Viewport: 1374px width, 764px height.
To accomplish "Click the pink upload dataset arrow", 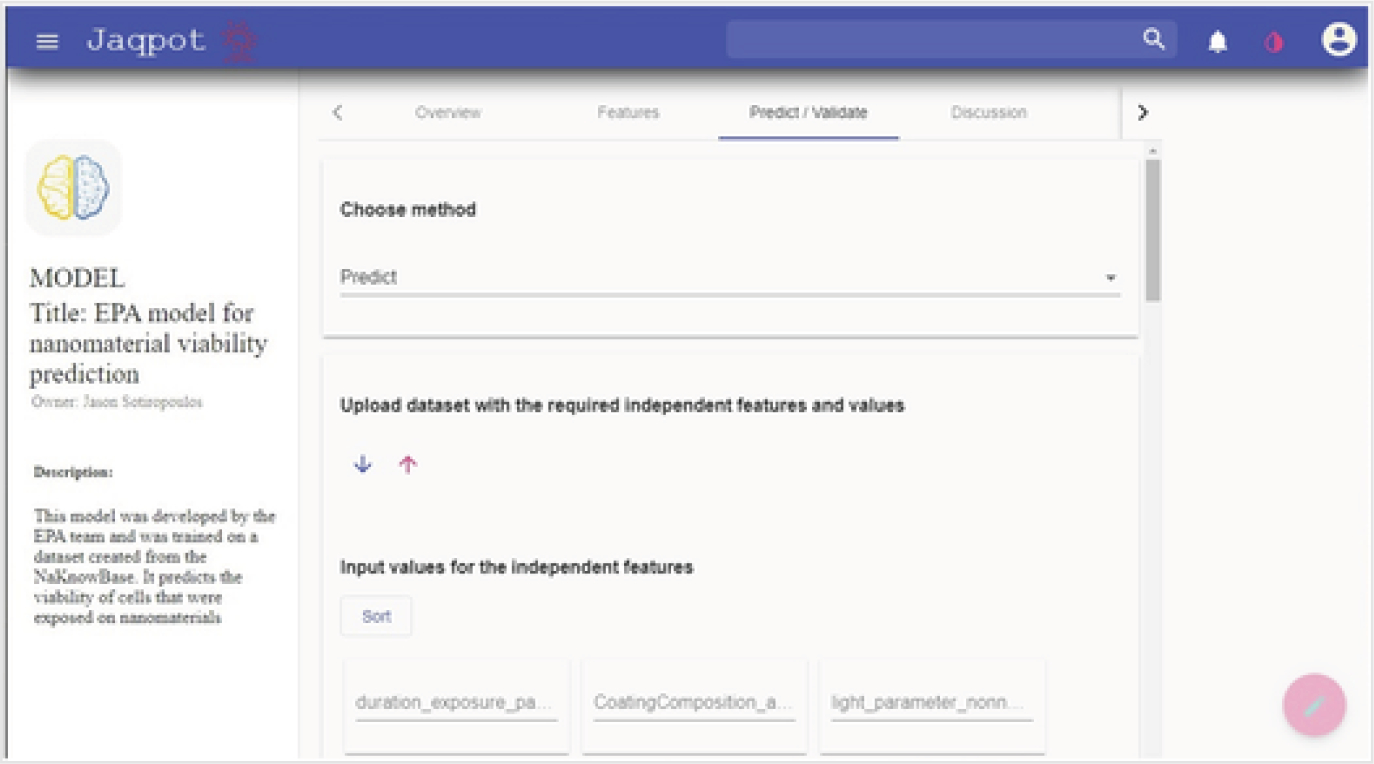I will [407, 464].
